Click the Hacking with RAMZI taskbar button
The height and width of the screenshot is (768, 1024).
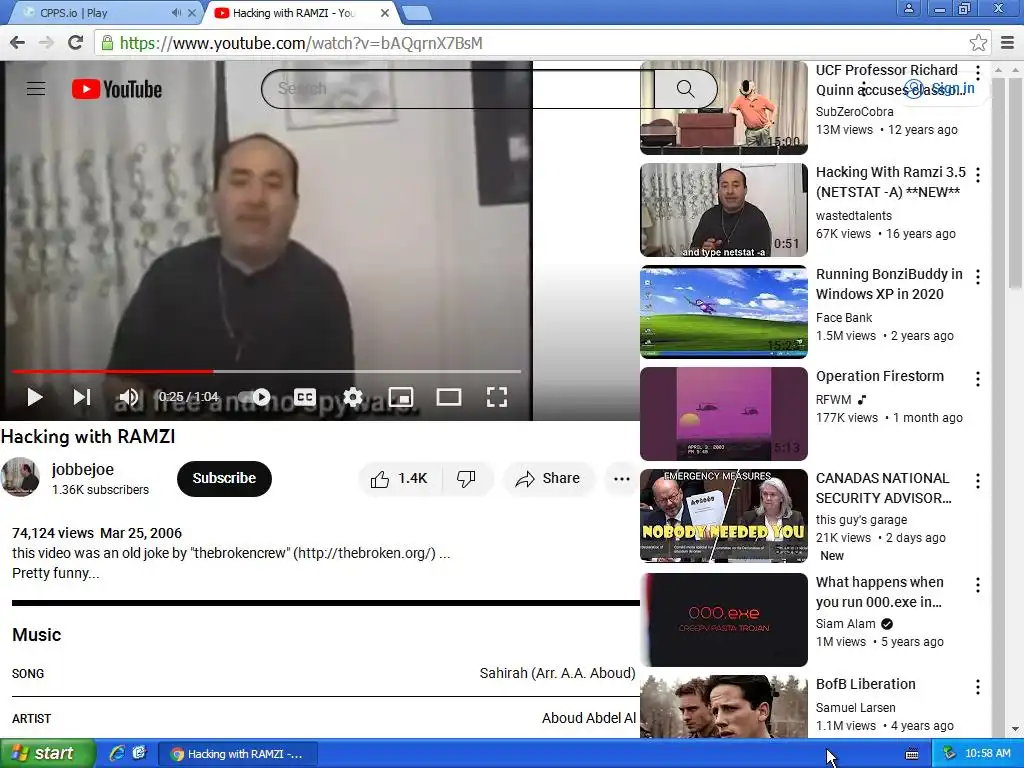coord(238,754)
